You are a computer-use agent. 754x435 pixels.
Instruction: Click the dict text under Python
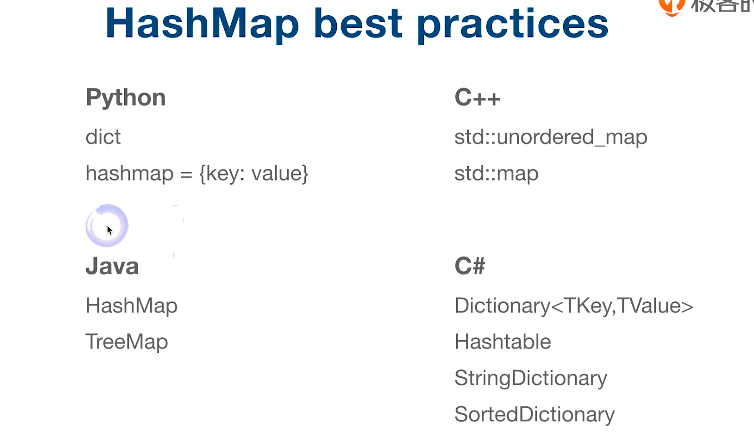pos(103,137)
